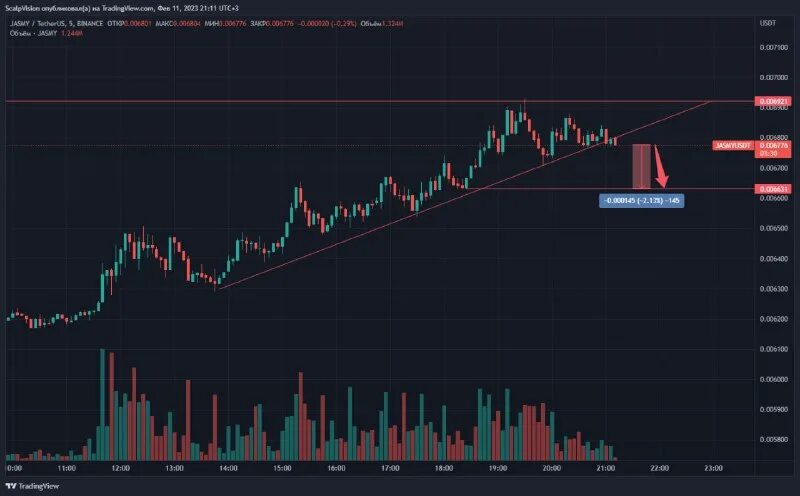This screenshot has width=800, height=496.
Task: Click the JASMY / TetherUS symbol legend title
Action: tap(57, 23)
